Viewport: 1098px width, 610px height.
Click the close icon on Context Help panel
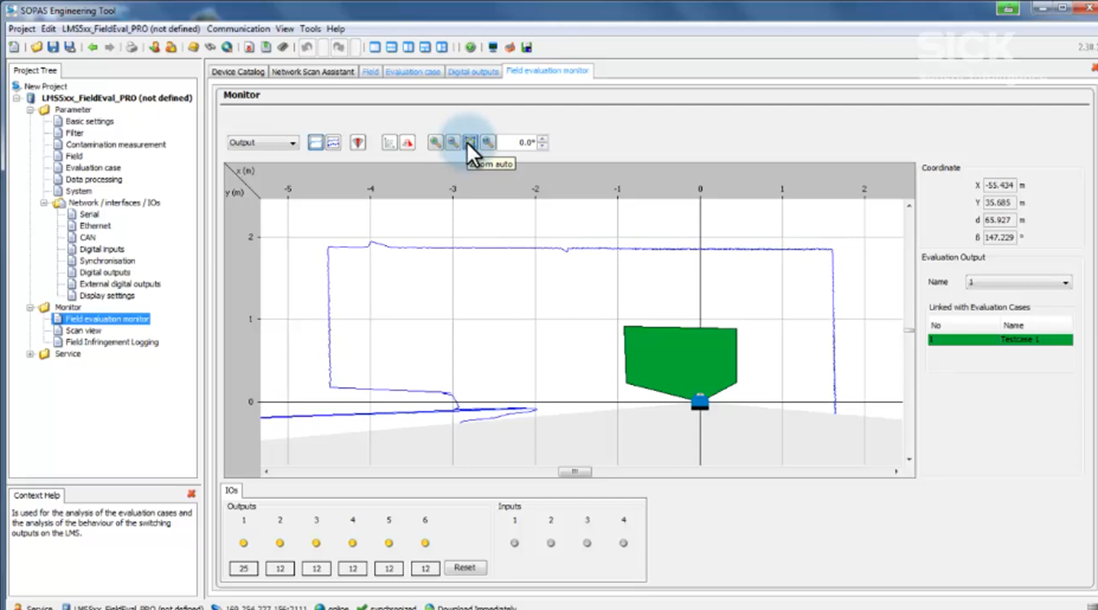click(x=191, y=494)
